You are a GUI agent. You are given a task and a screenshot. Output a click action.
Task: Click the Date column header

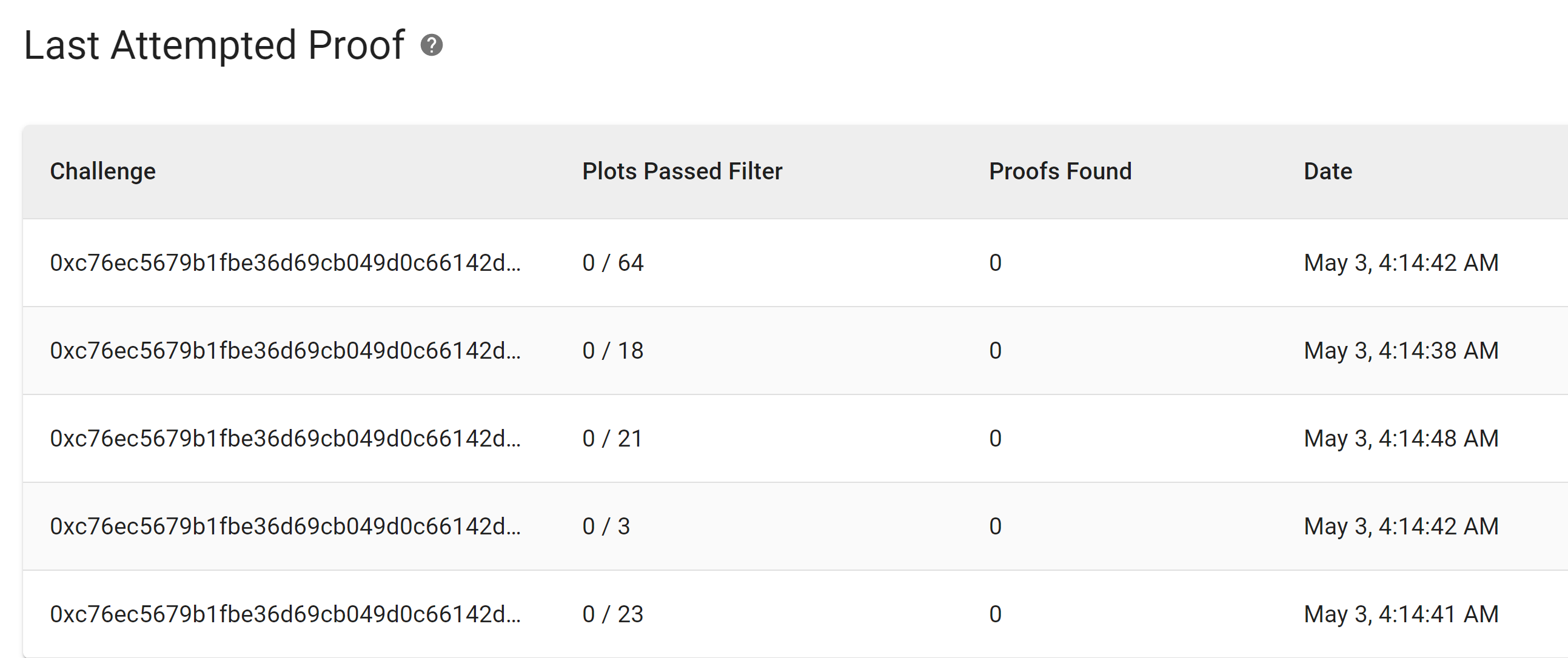click(1327, 171)
